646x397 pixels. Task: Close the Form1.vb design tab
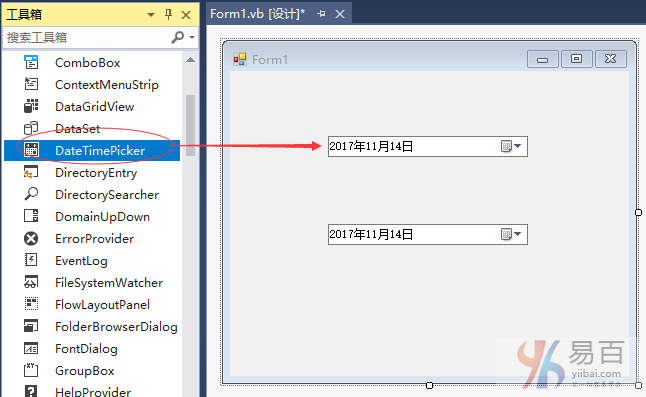340,14
